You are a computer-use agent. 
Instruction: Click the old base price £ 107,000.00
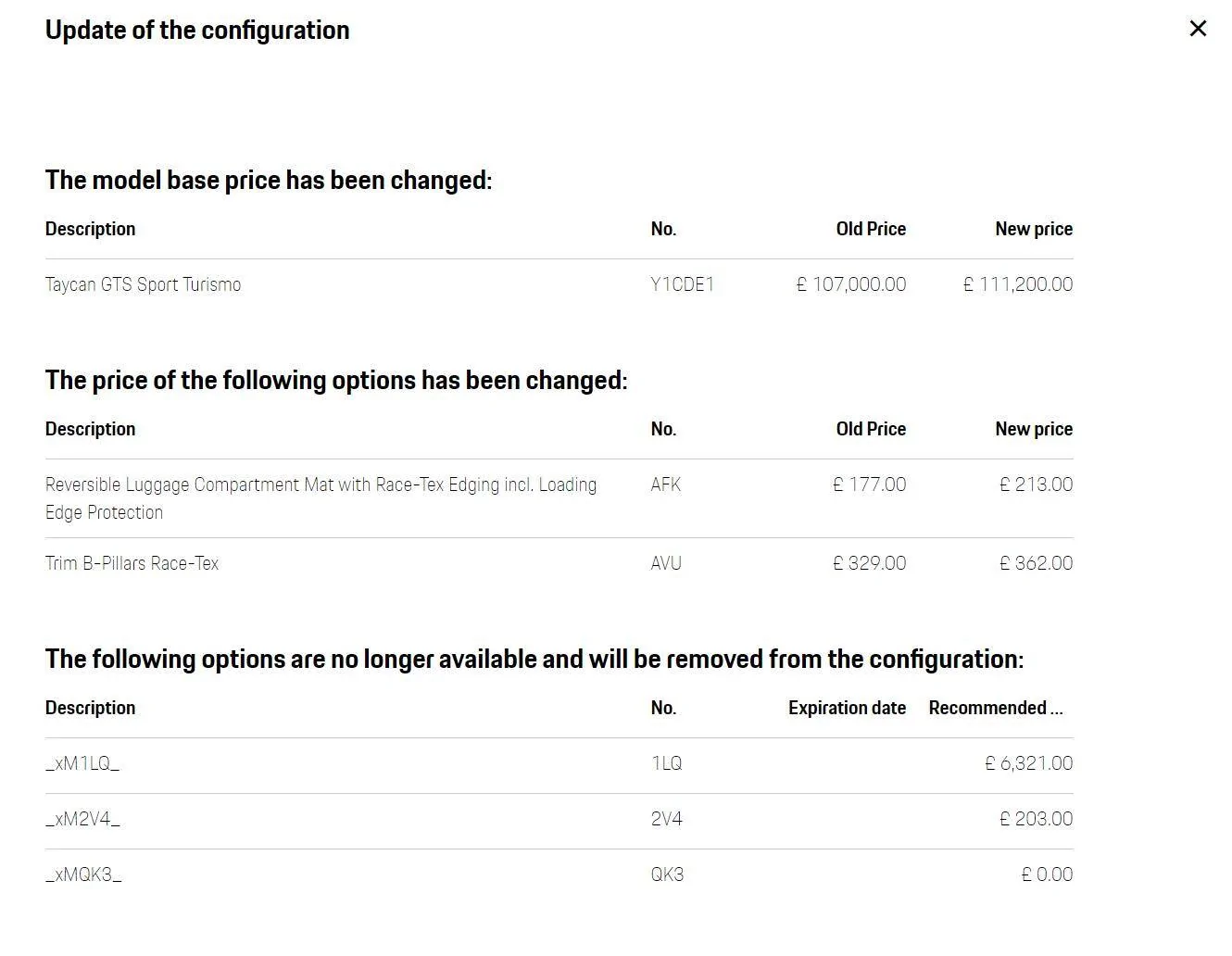click(x=851, y=284)
